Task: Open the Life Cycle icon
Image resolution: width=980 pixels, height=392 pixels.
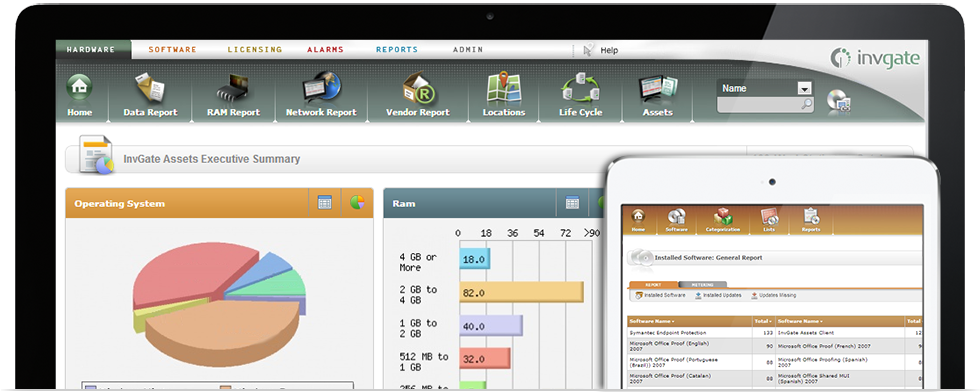Action: tap(580, 88)
